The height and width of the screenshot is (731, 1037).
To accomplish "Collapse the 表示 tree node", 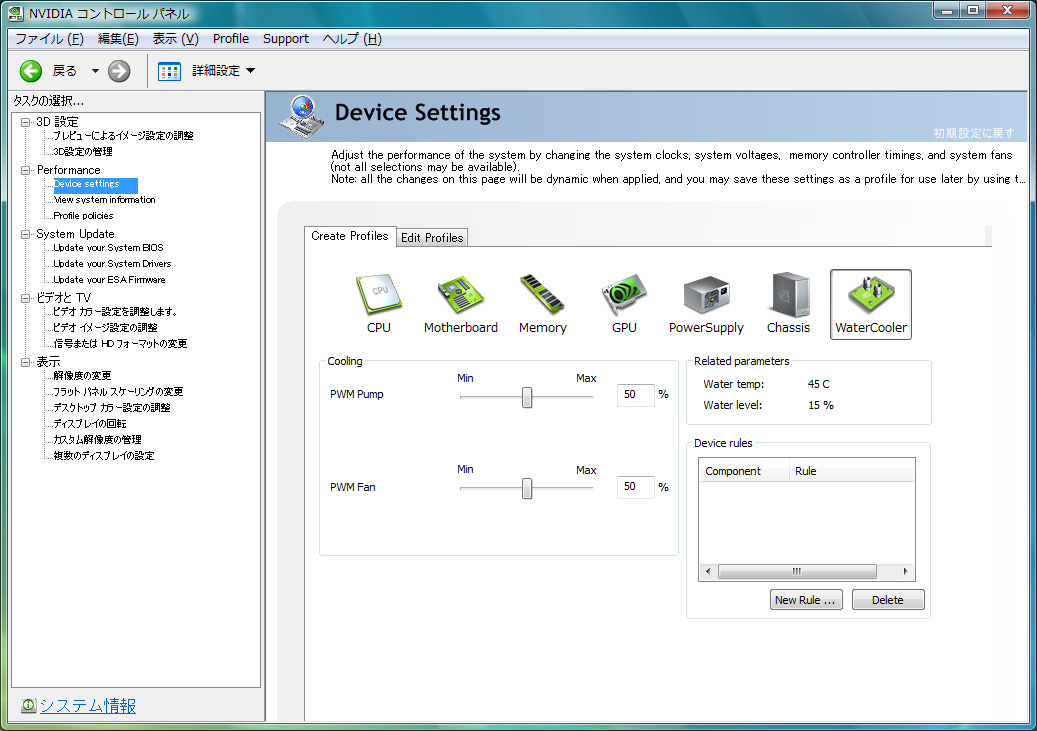I will coord(26,362).
